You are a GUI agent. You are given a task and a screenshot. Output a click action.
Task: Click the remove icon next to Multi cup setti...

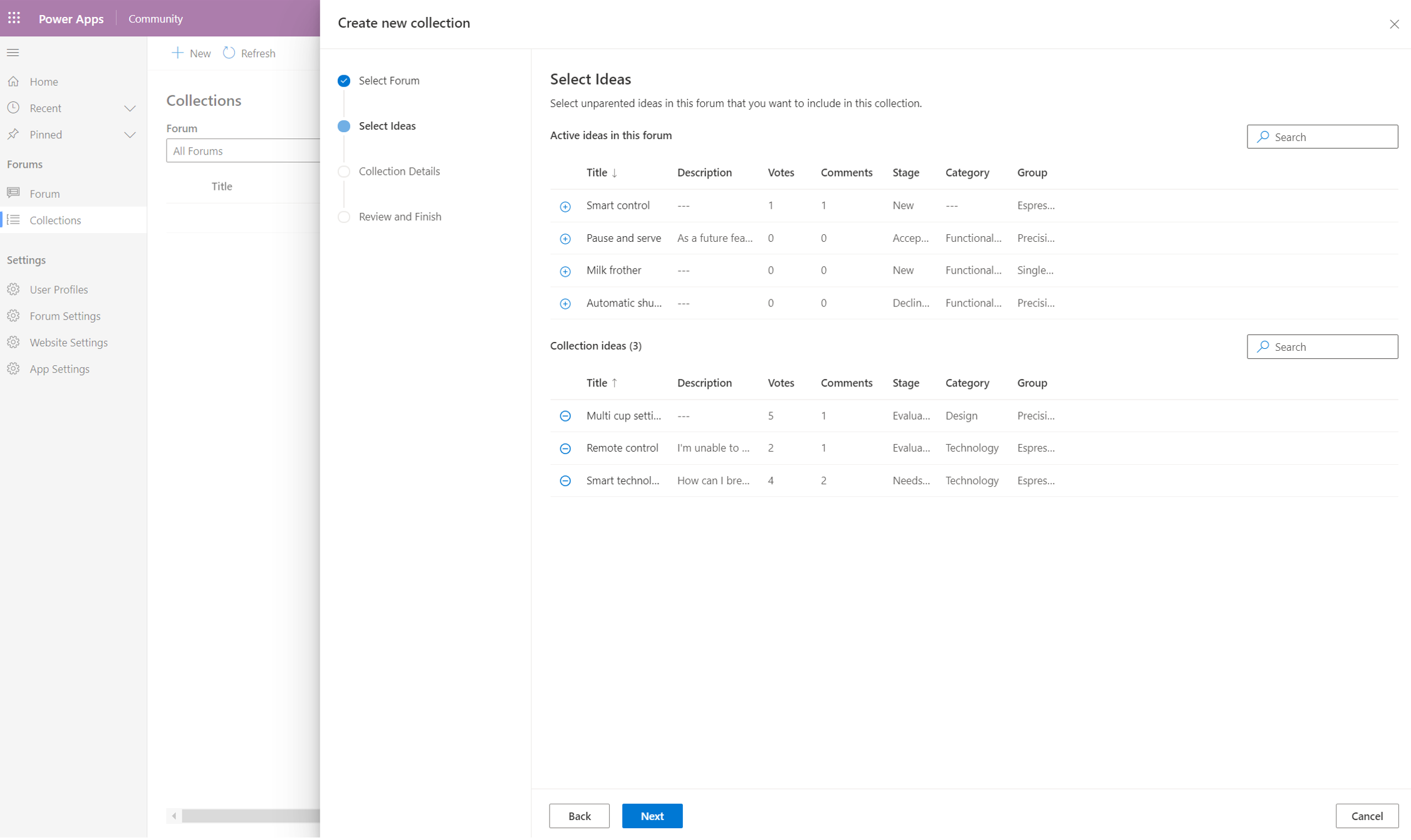[x=566, y=415]
